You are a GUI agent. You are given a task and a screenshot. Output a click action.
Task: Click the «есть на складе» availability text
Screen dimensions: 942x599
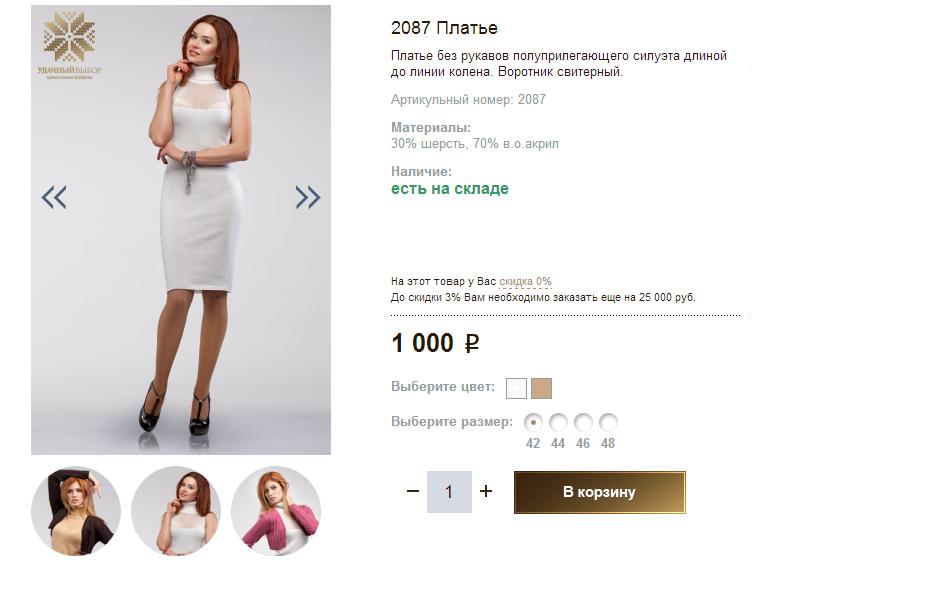tap(450, 189)
